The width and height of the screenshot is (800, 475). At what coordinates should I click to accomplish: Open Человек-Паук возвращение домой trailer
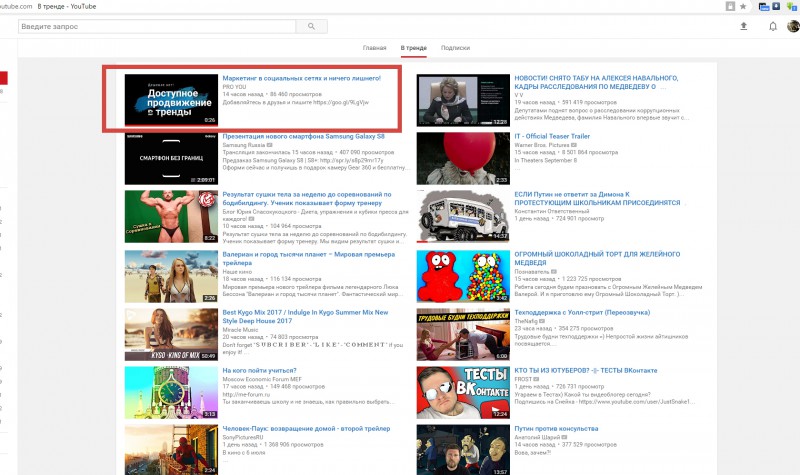[306, 429]
